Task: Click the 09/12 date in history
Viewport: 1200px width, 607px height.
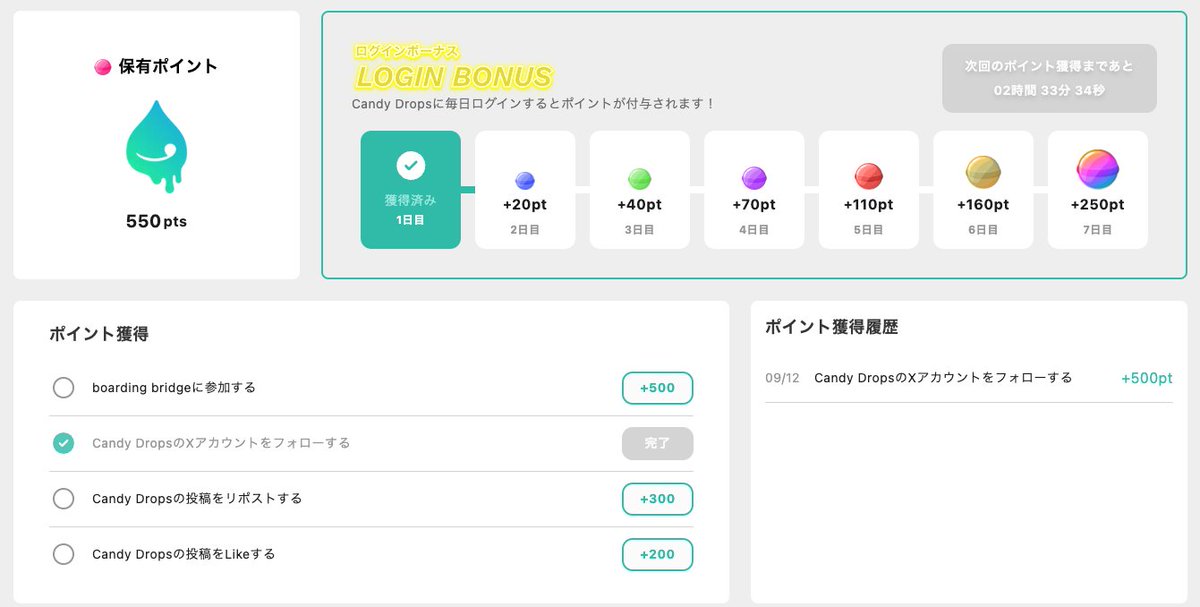Action: pos(782,378)
